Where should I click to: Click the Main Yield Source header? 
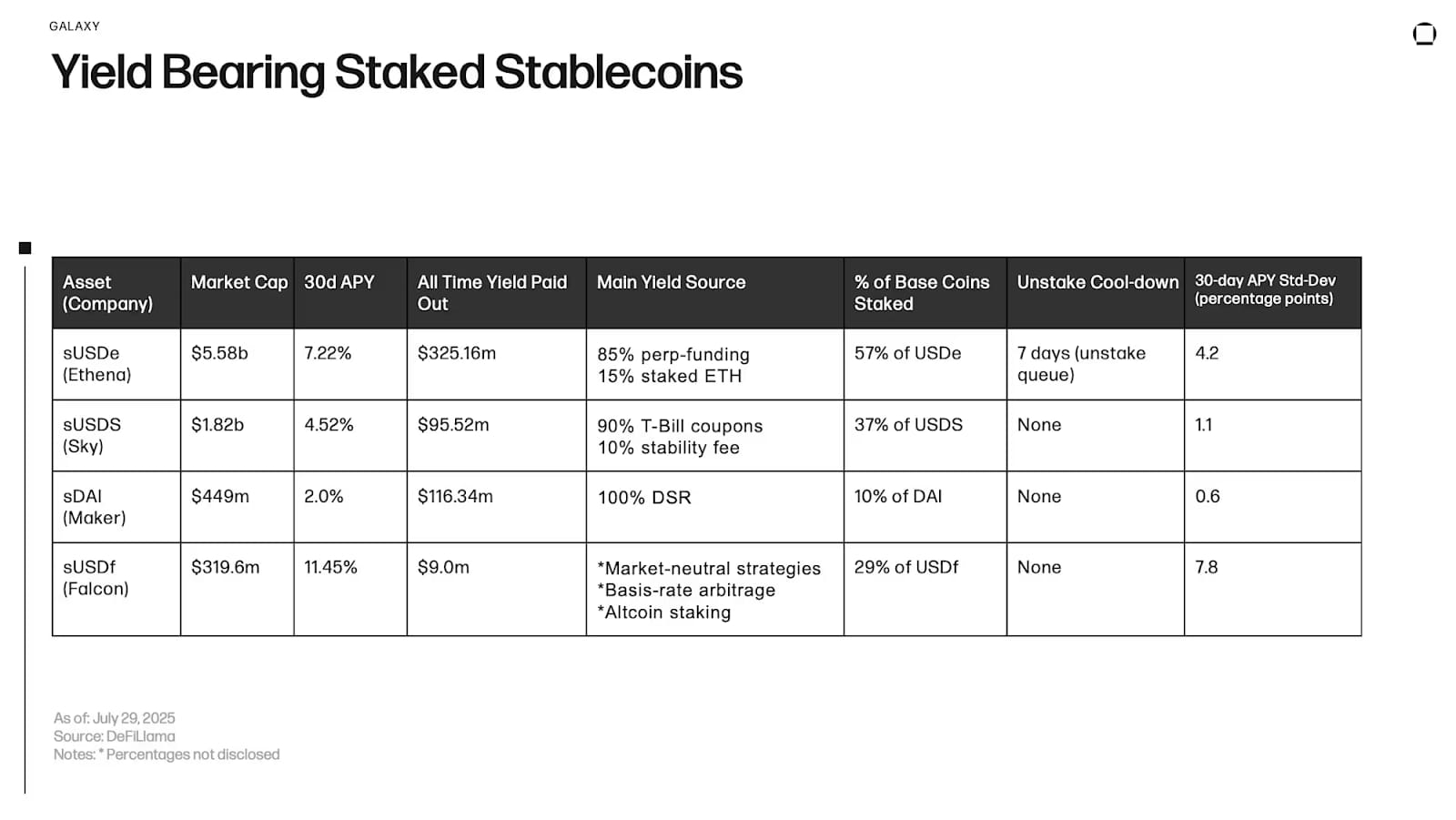click(x=671, y=283)
